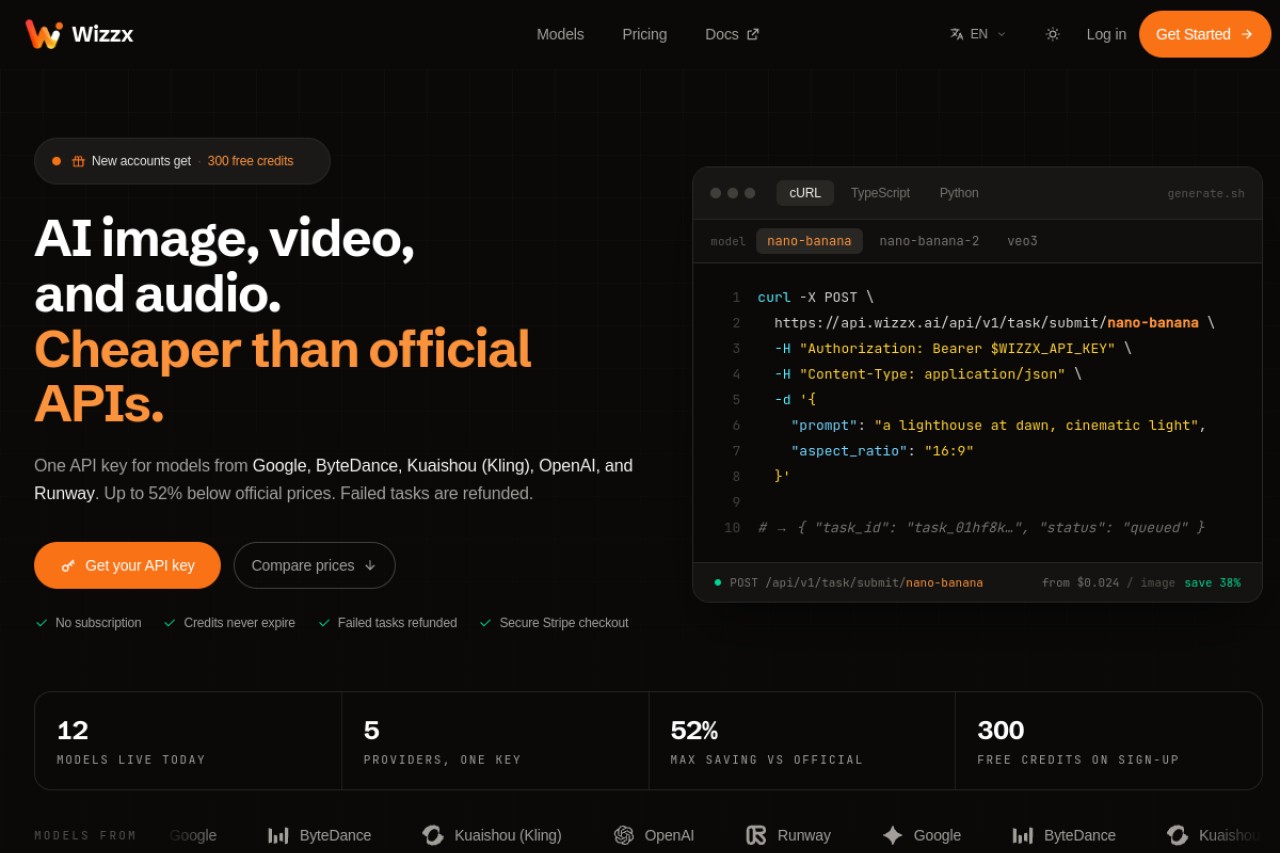Click the 'save 38%' text
Screen dimensions: 1280x853
click(1212, 582)
